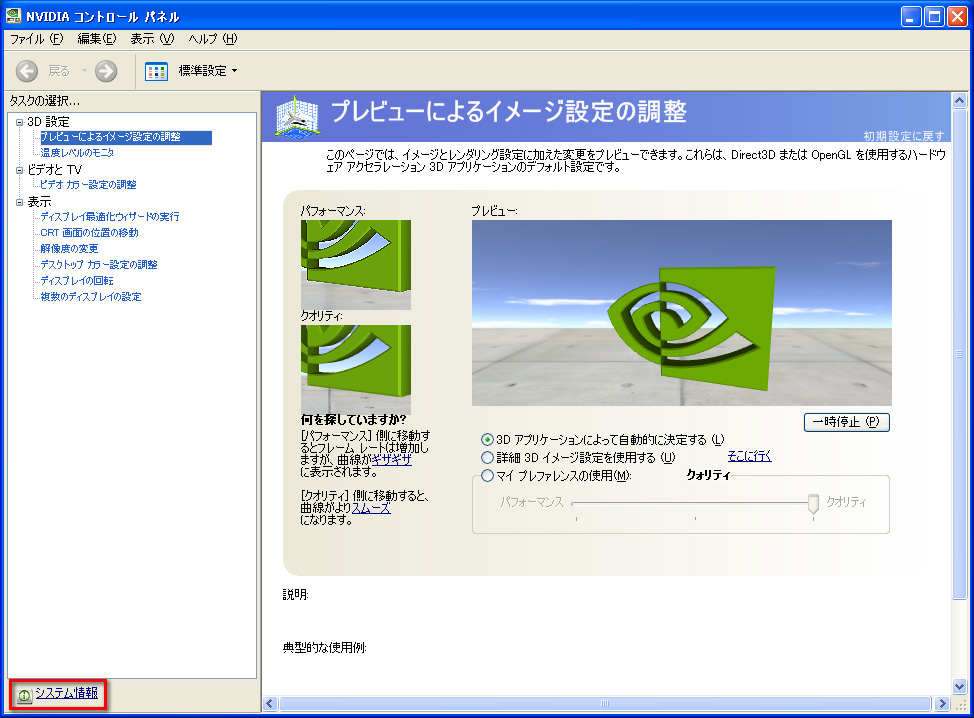The height and width of the screenshot is (718, 974).
Task: Select 3D アプリケーションによって自動的に決定する option
Action: coord(487,440)
